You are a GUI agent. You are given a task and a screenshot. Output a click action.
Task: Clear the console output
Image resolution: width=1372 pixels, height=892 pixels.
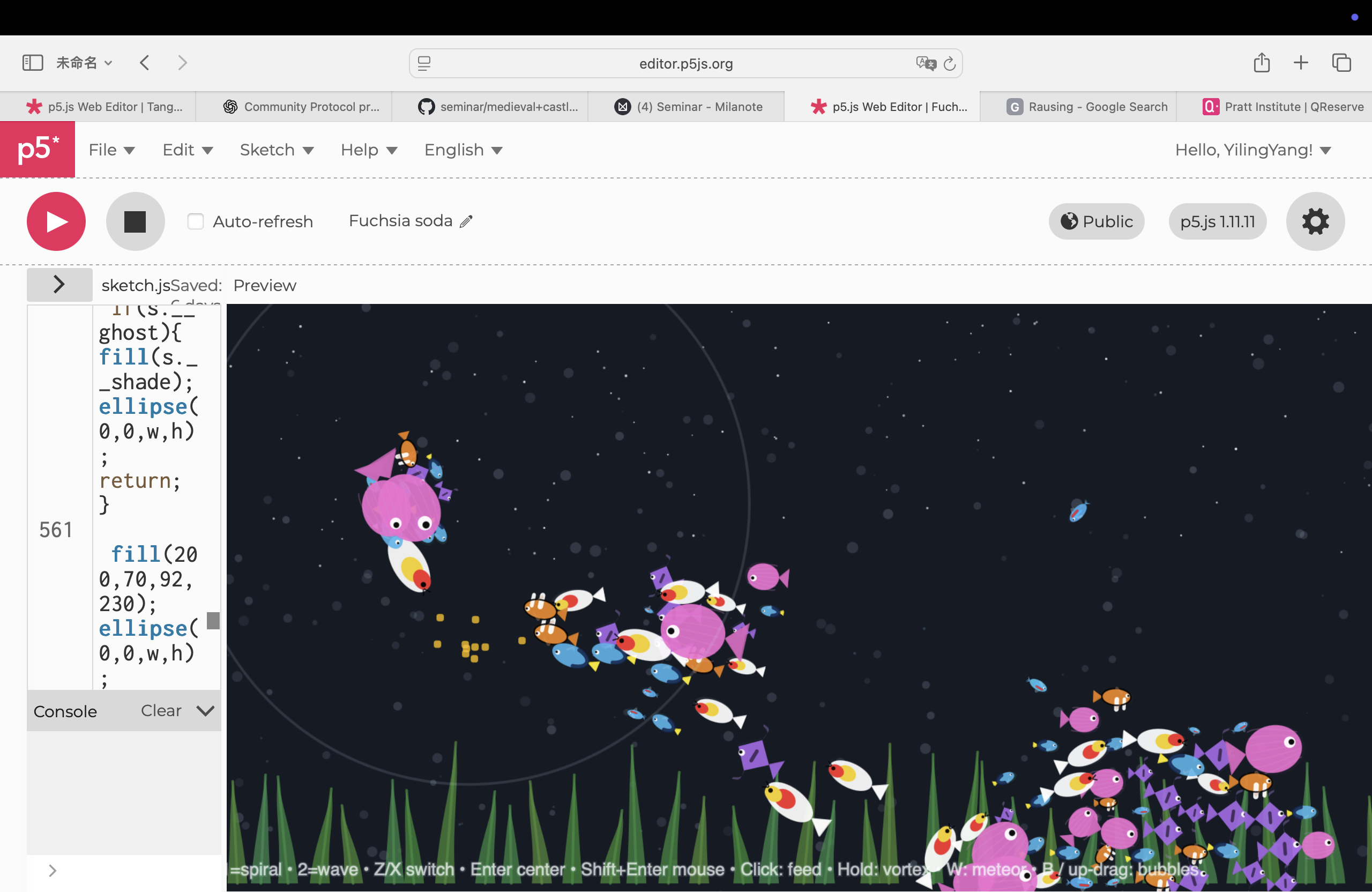click(x=161, y=711)
